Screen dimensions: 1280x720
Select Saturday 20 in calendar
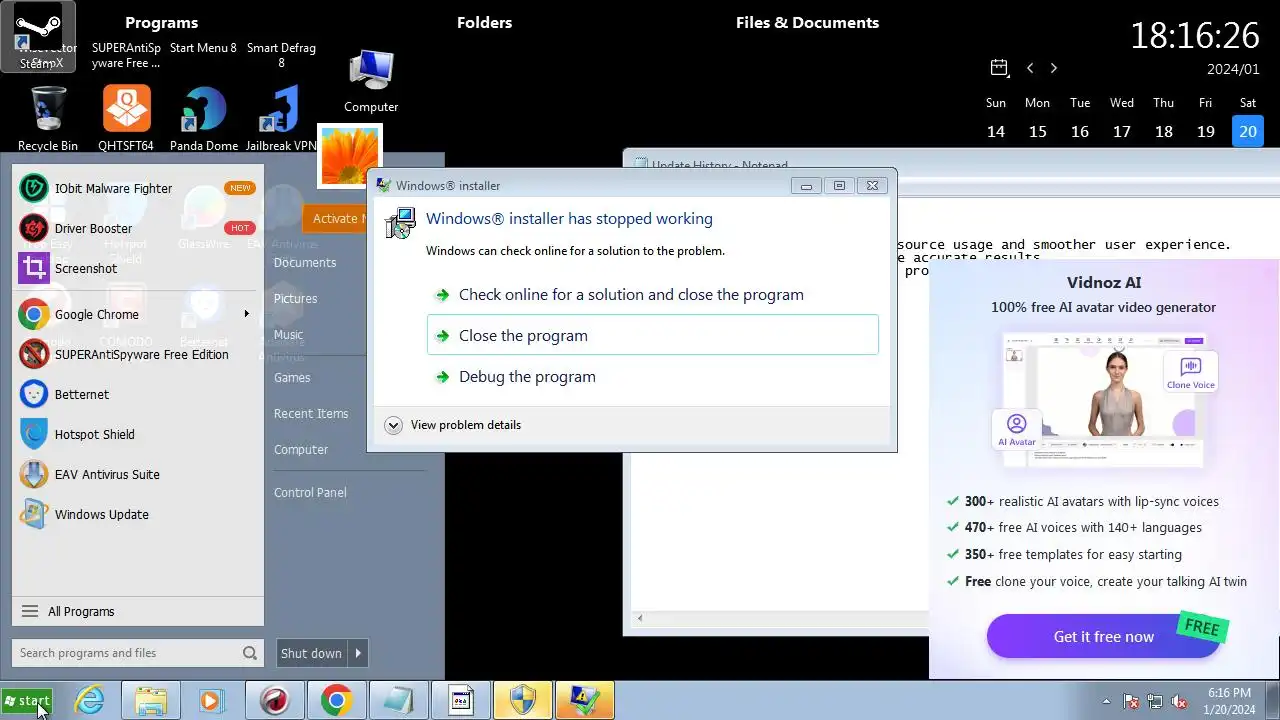[1248, 131]
